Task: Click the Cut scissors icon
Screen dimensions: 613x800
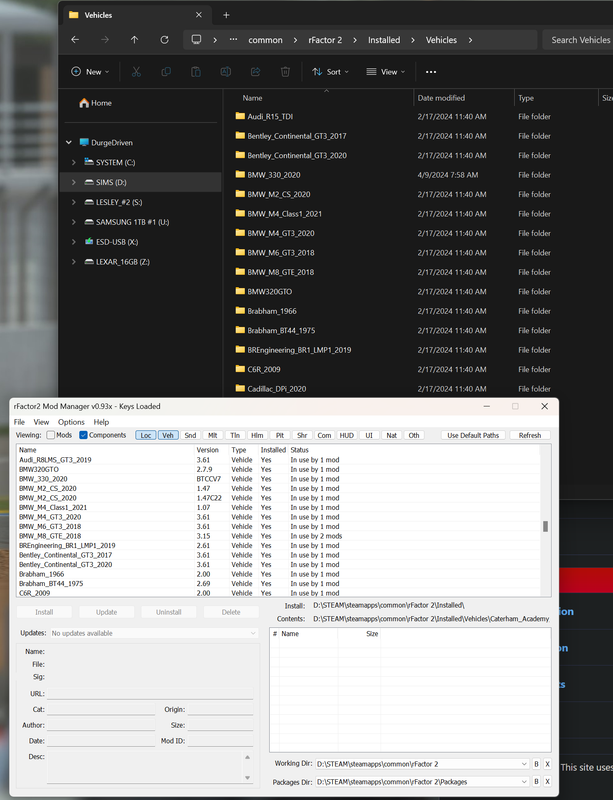Action: 136,72
